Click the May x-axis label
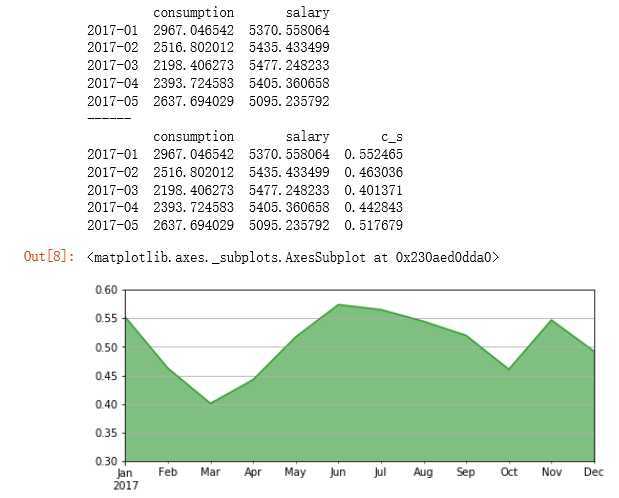This screenshot has width=619, height=498. pyautogui.click(x=295, y=472)
